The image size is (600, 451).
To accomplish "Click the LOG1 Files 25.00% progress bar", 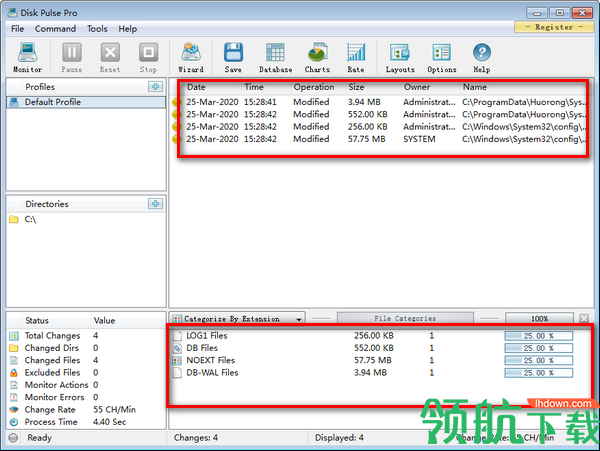I will (x=538, y=336).
